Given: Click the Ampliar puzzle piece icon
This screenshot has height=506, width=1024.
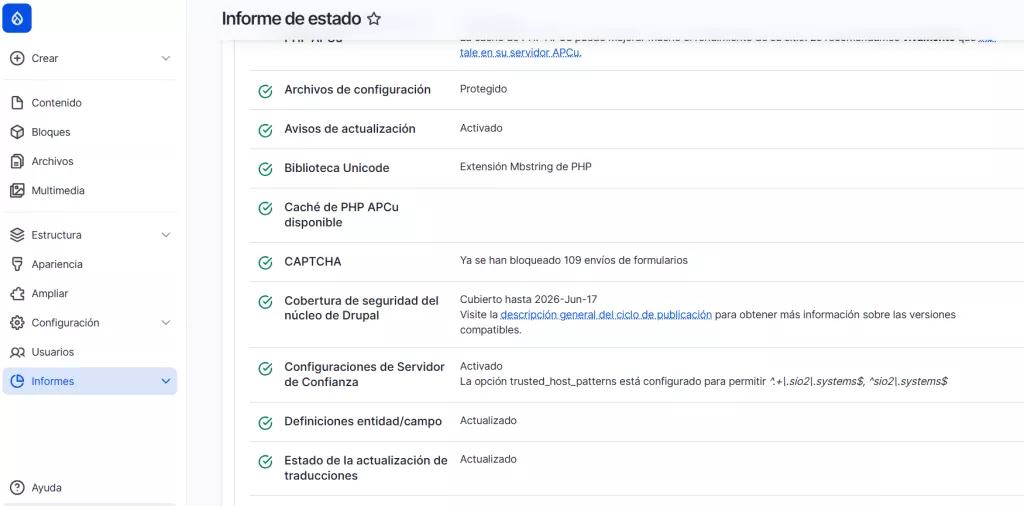Looking at the screenshot, I should coord(17,293).
